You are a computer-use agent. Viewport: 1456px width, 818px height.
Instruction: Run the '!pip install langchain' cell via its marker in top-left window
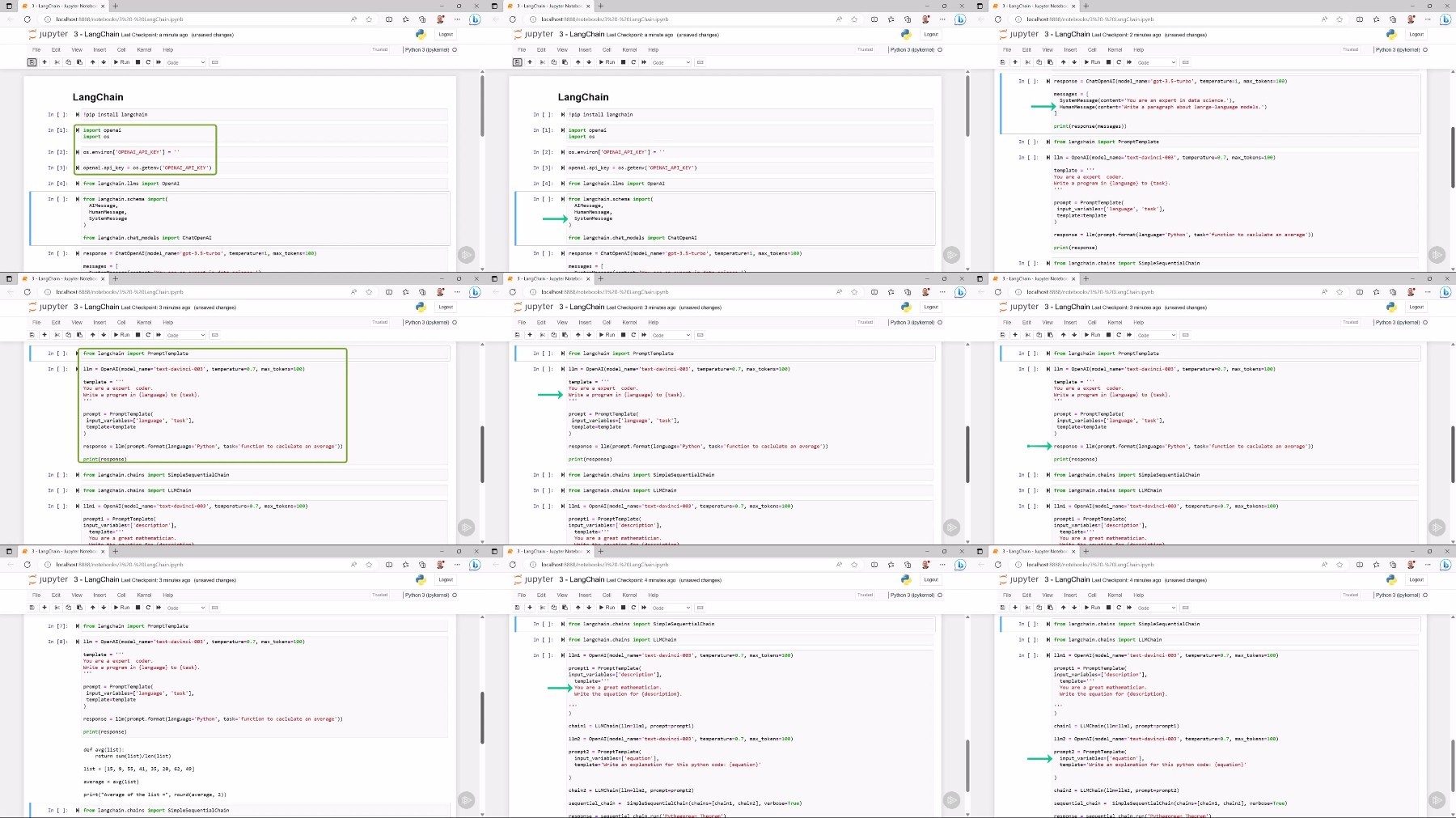click(78, 115)
